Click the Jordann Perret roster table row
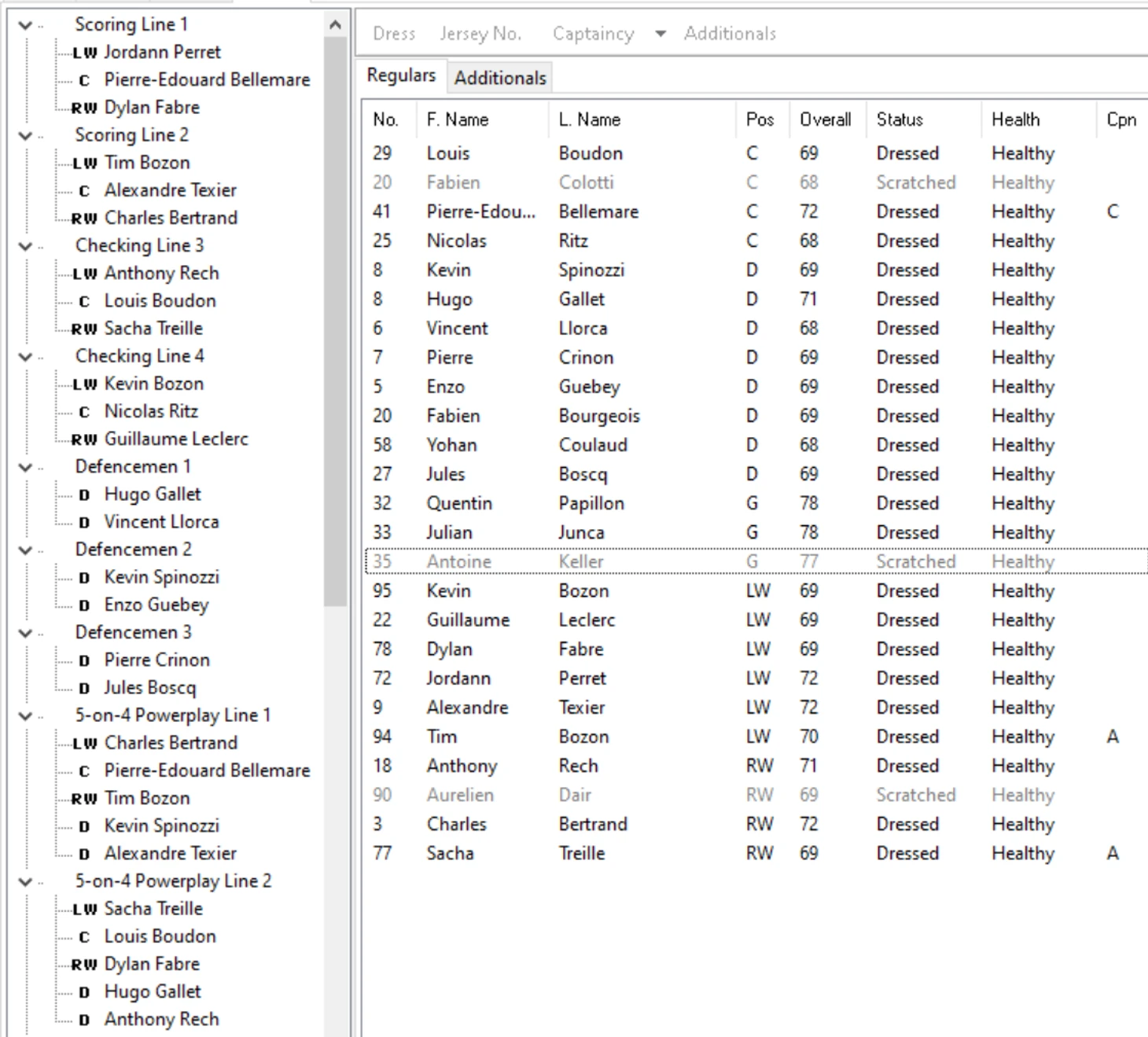Image resolution: width=1148 pixels, height=1037 pixels. pyautogui.click(x=756, y=678)
